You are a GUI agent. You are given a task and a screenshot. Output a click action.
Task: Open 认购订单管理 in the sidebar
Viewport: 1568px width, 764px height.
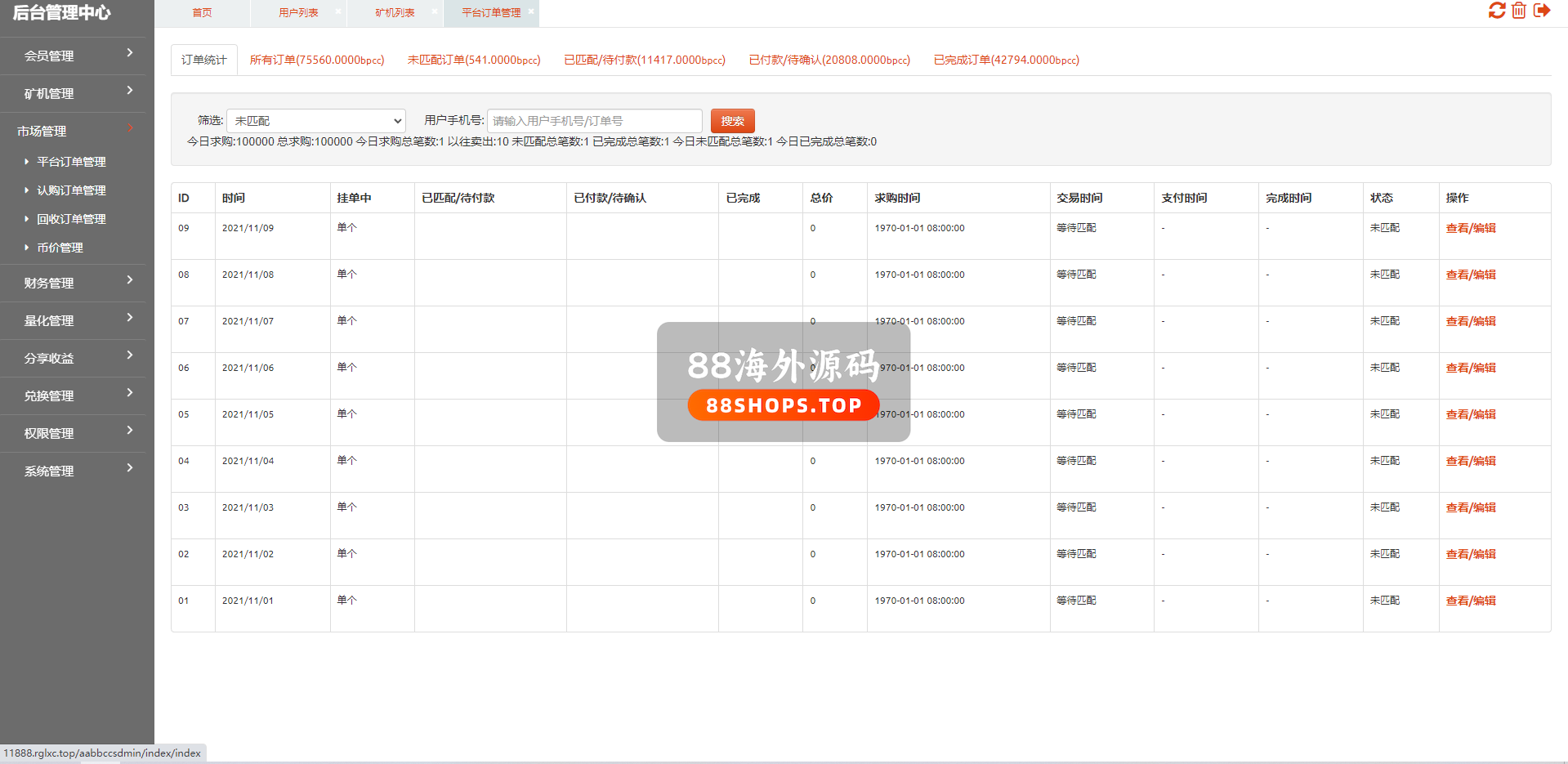71,190
